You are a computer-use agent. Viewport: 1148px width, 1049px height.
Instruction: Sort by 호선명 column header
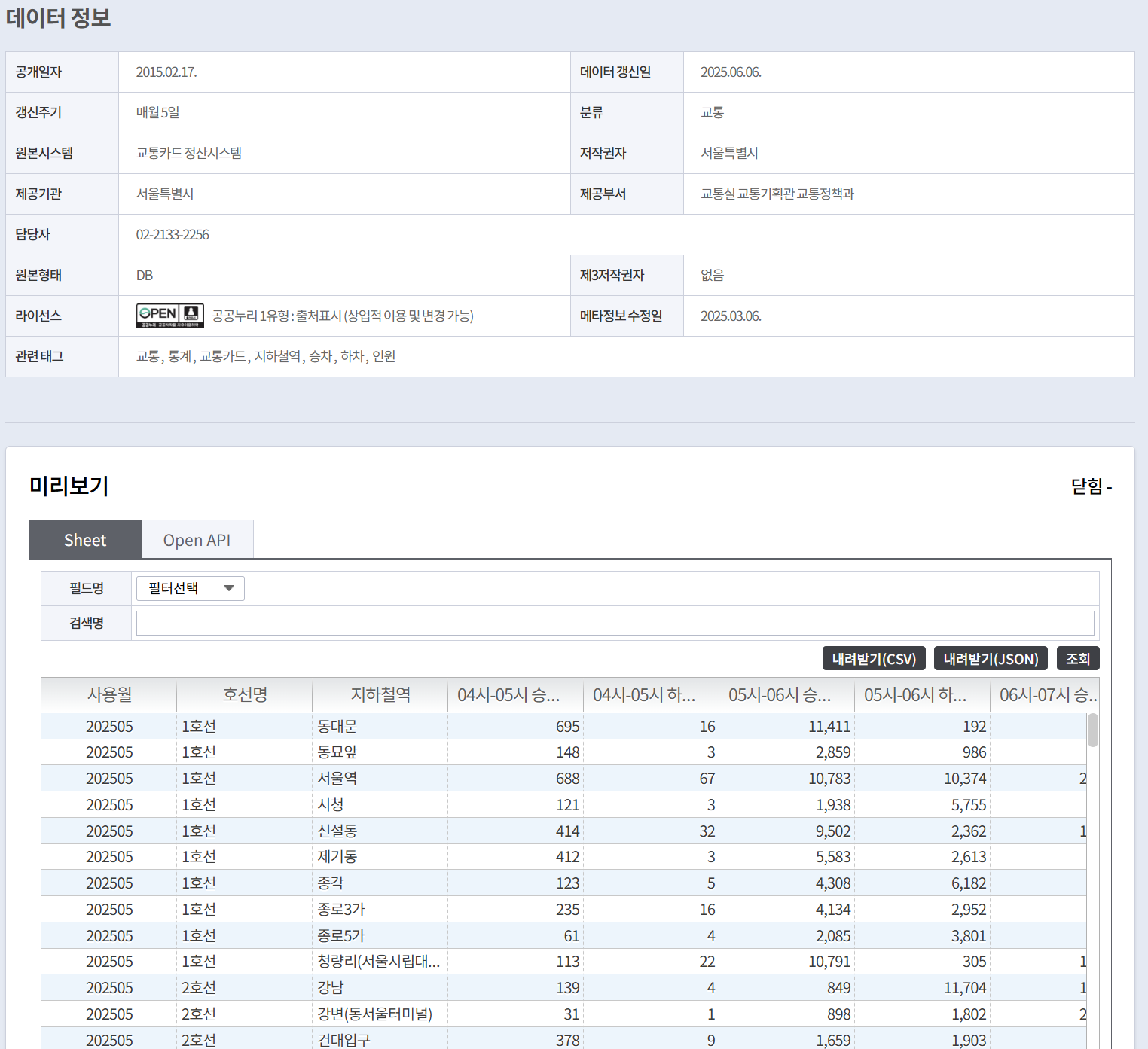[245, 694]
